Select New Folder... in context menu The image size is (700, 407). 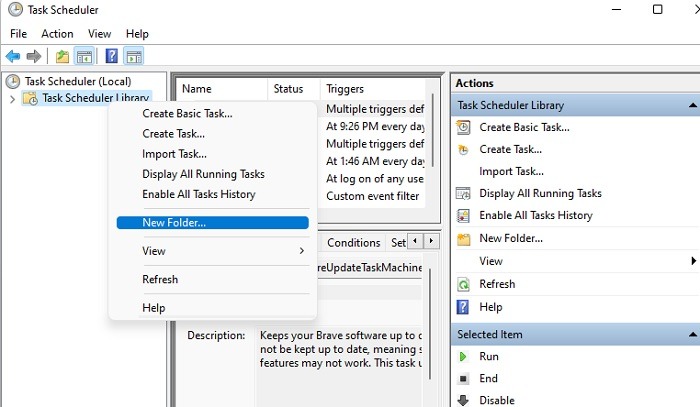coord(213,222)
